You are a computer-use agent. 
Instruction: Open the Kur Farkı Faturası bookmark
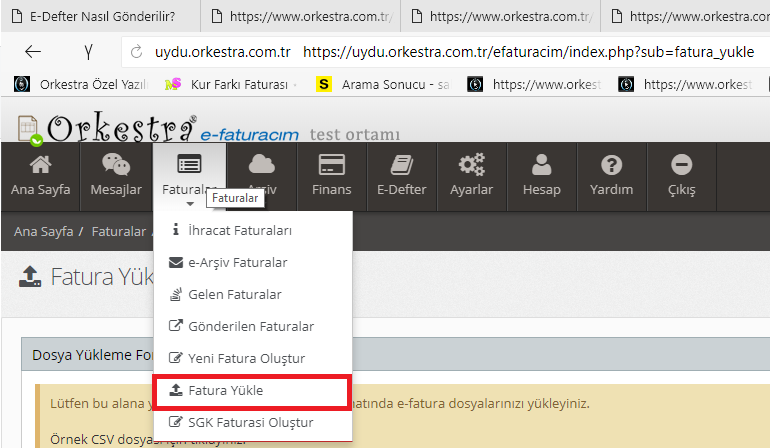(x=231, y=84)
